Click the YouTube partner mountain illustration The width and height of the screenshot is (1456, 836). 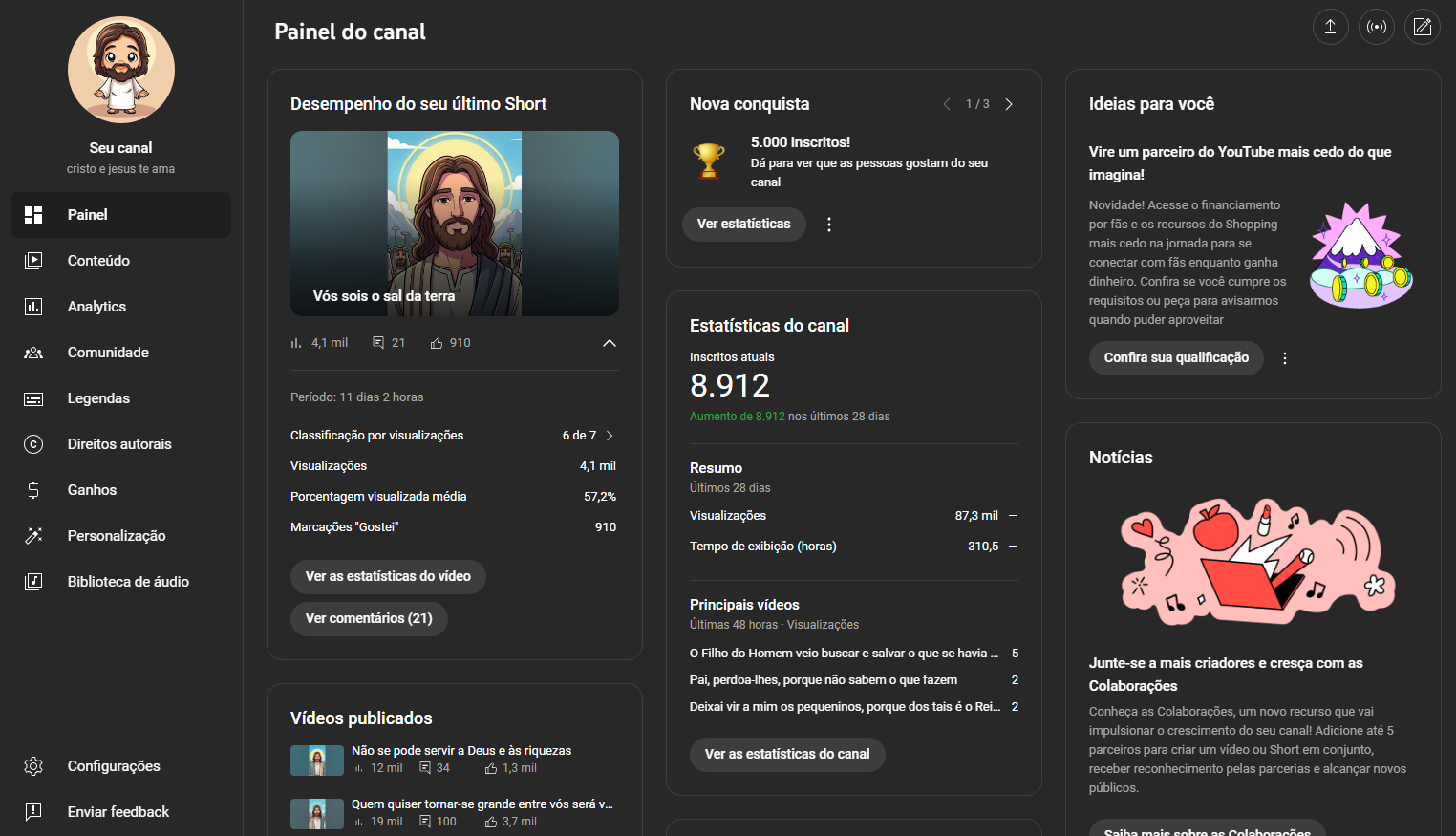tap(1360, 255)
